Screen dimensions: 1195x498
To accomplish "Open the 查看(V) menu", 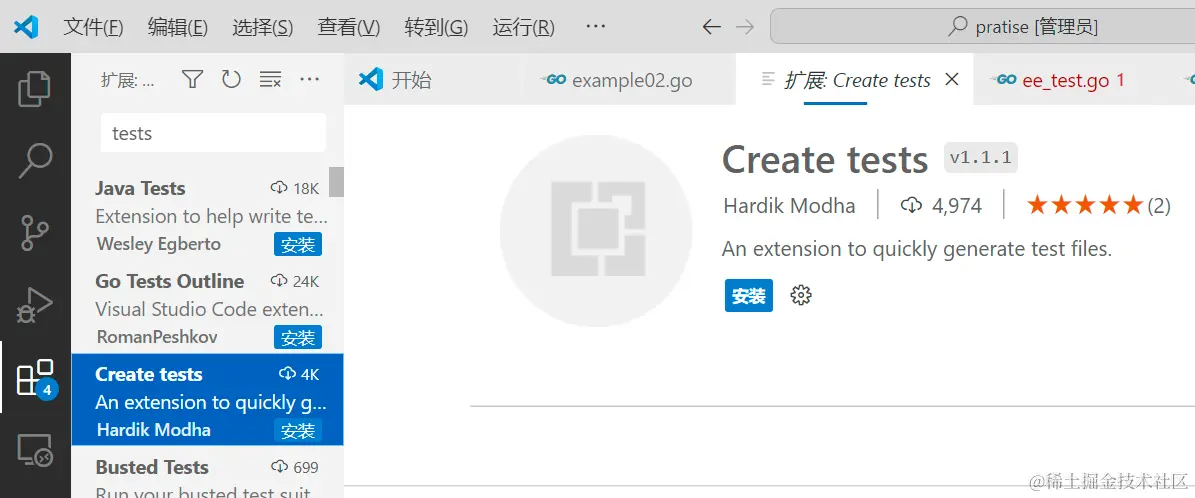I will pyautogui.click(x=348, y=27).
